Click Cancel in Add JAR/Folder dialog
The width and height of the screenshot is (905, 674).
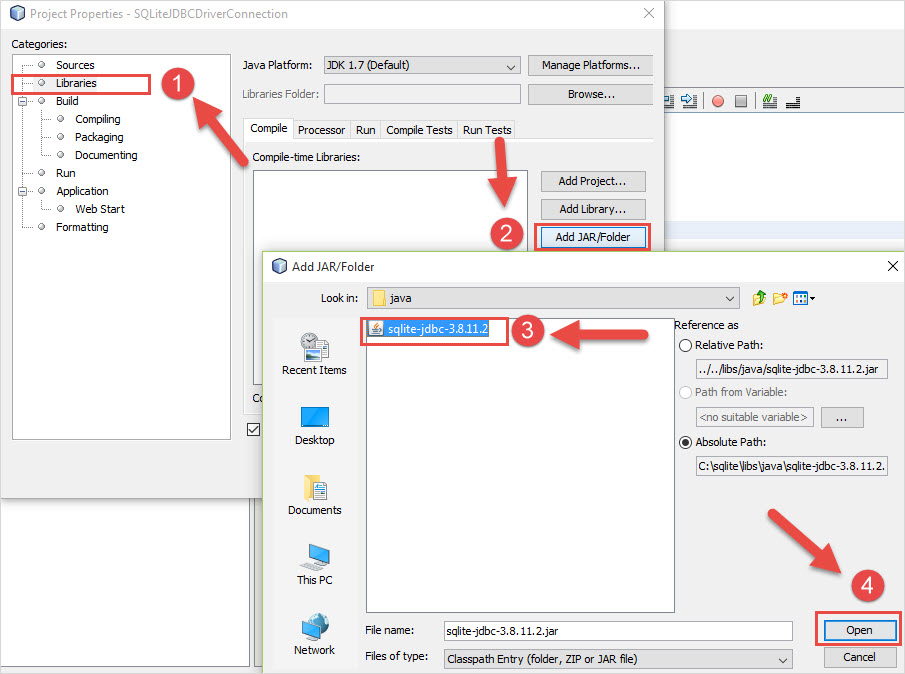click(x=859, y=657)
